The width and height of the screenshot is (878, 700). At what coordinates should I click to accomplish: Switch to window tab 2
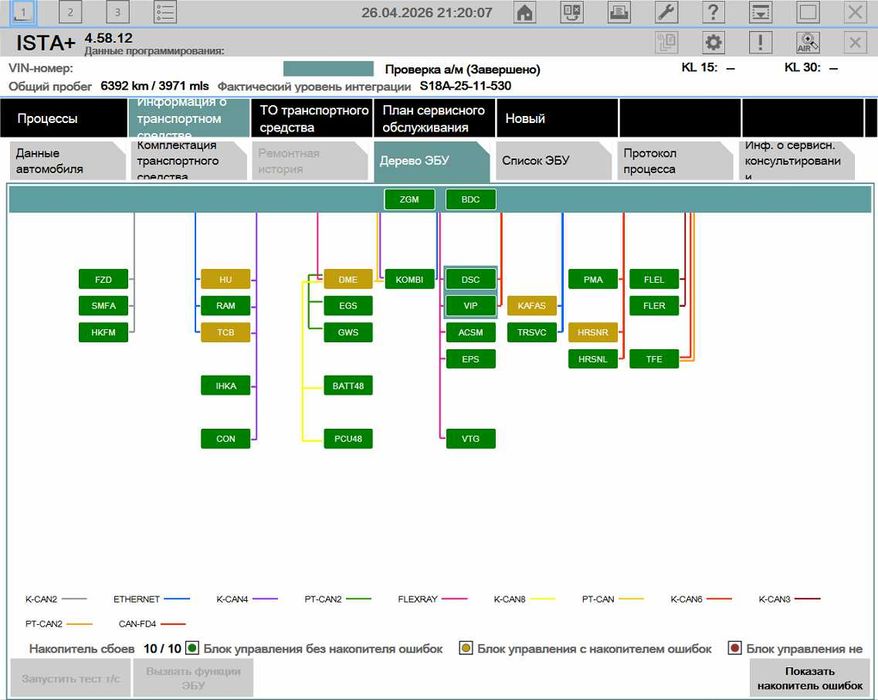tap(71, 12)
